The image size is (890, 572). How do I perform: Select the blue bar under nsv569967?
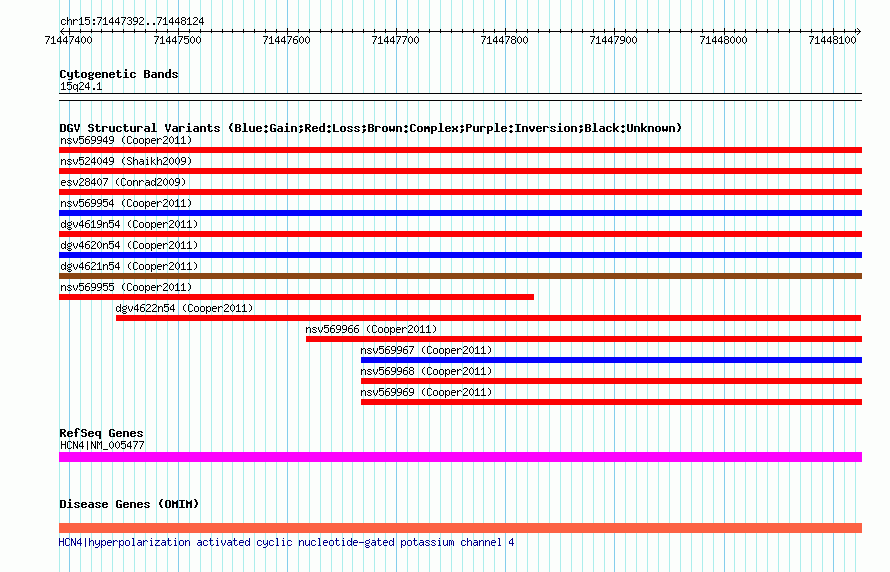click(611, 360)
